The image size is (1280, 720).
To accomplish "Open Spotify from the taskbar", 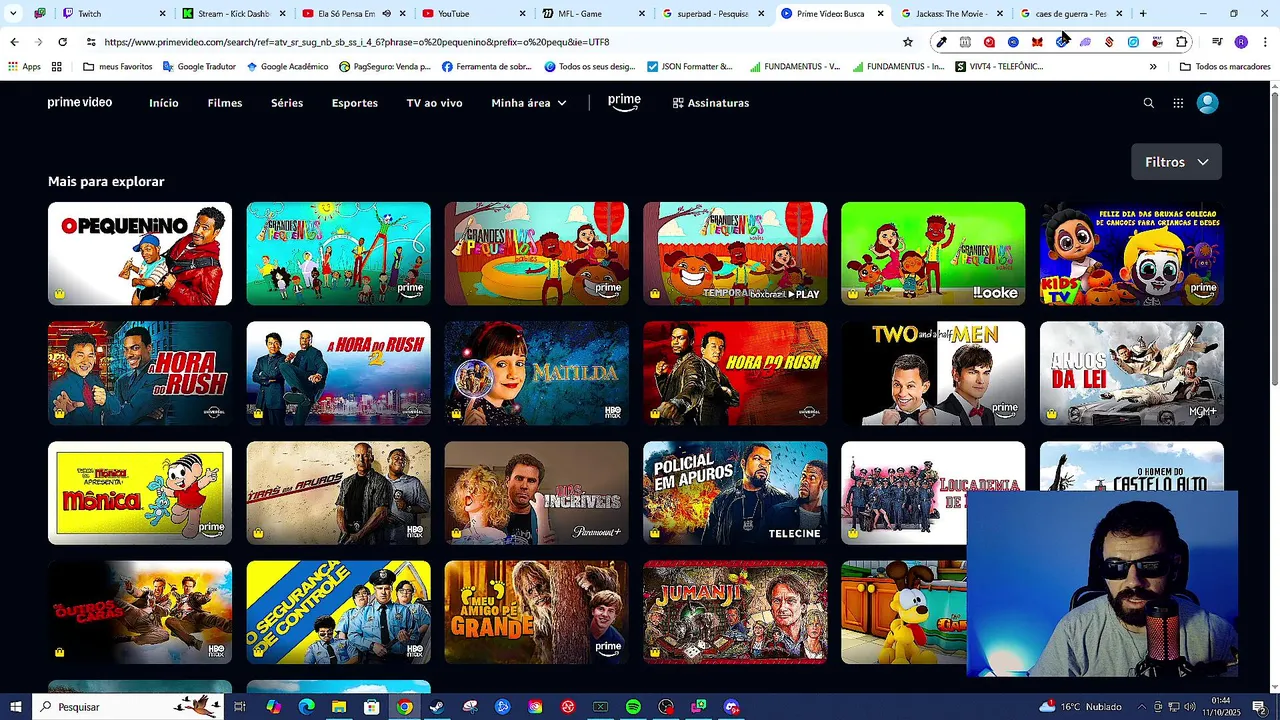I will pyautogui.click(x=633, y=707).
